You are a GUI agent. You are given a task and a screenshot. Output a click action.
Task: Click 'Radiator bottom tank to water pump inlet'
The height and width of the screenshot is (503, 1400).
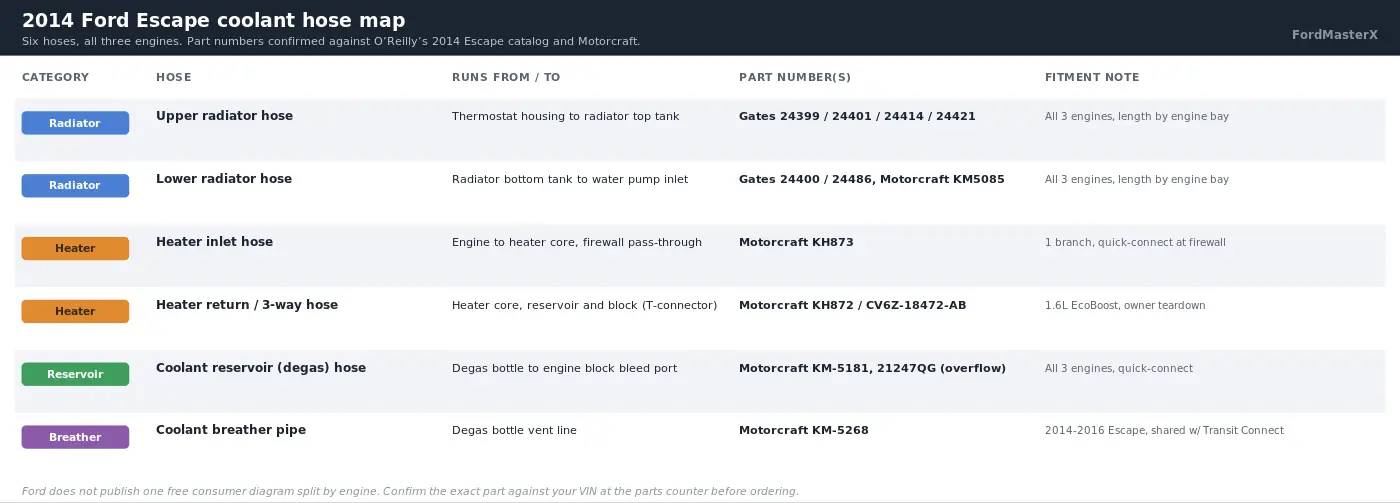[570, 180]
